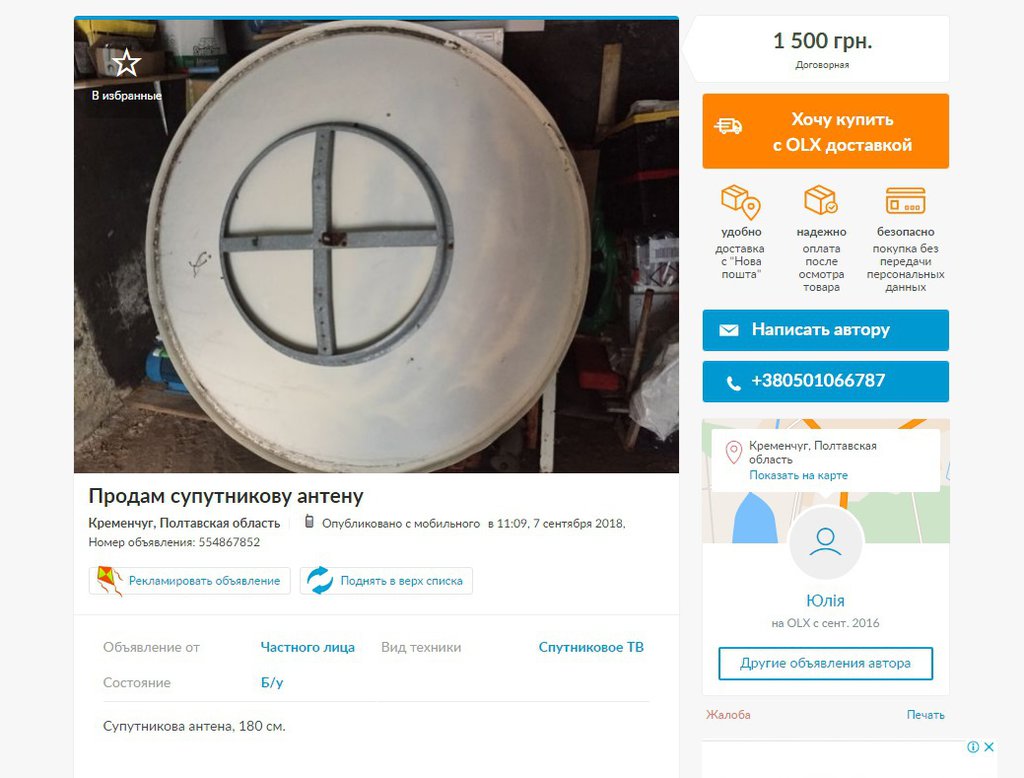
Task: Click the ad info icon
Action: click(972, 747)
